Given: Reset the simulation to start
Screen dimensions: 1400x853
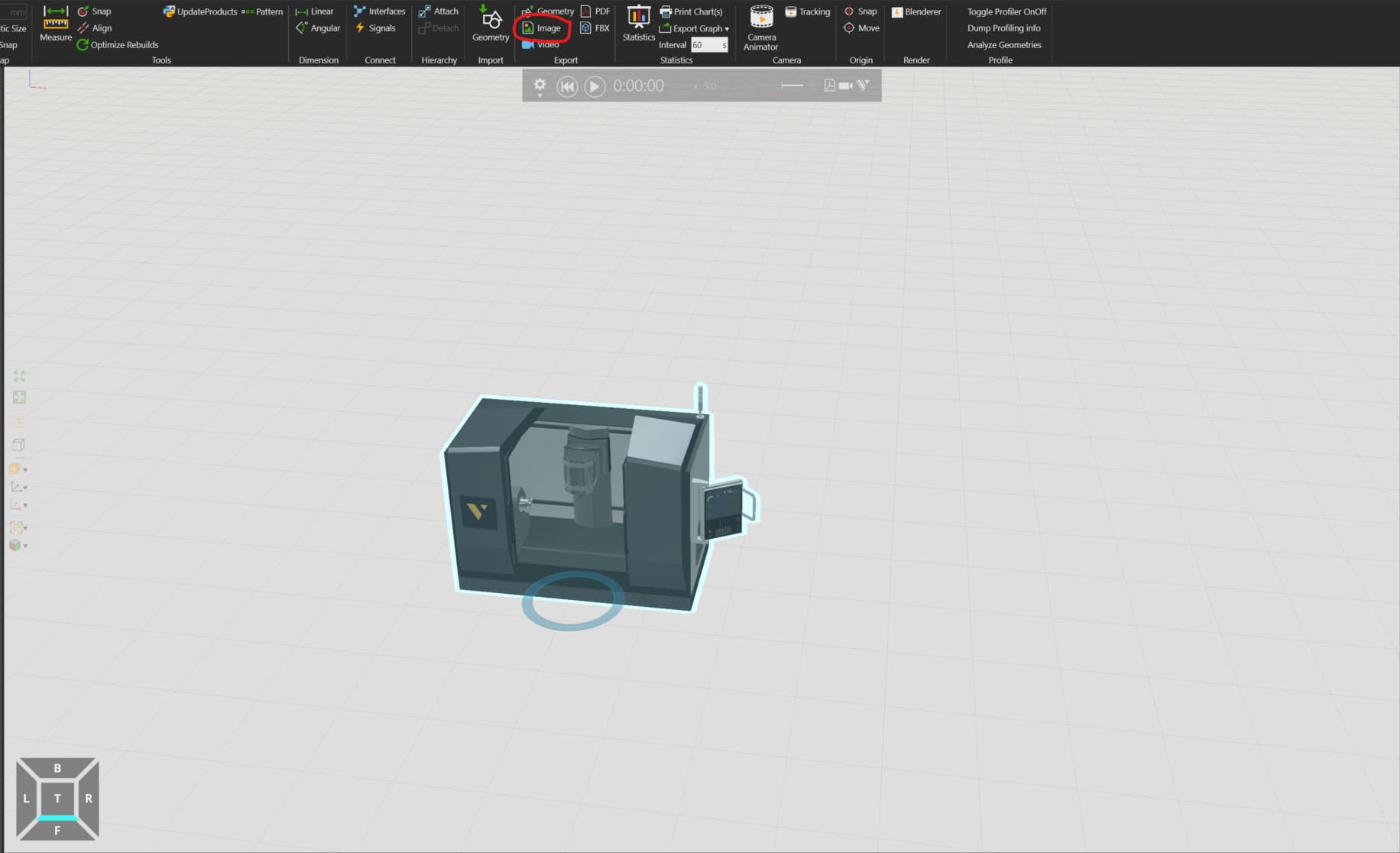Looking at the screenshot, I should pos(567,86).
